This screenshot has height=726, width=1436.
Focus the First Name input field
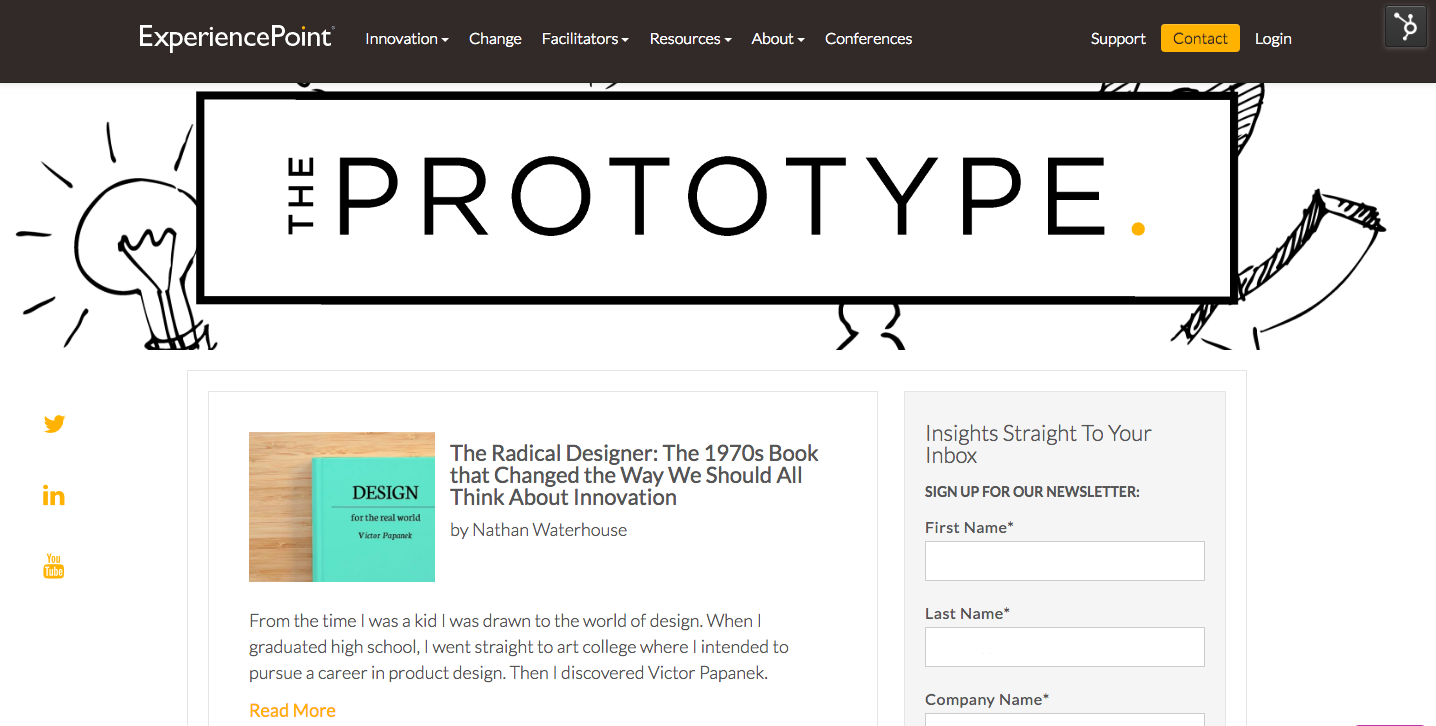[1064, 561]
